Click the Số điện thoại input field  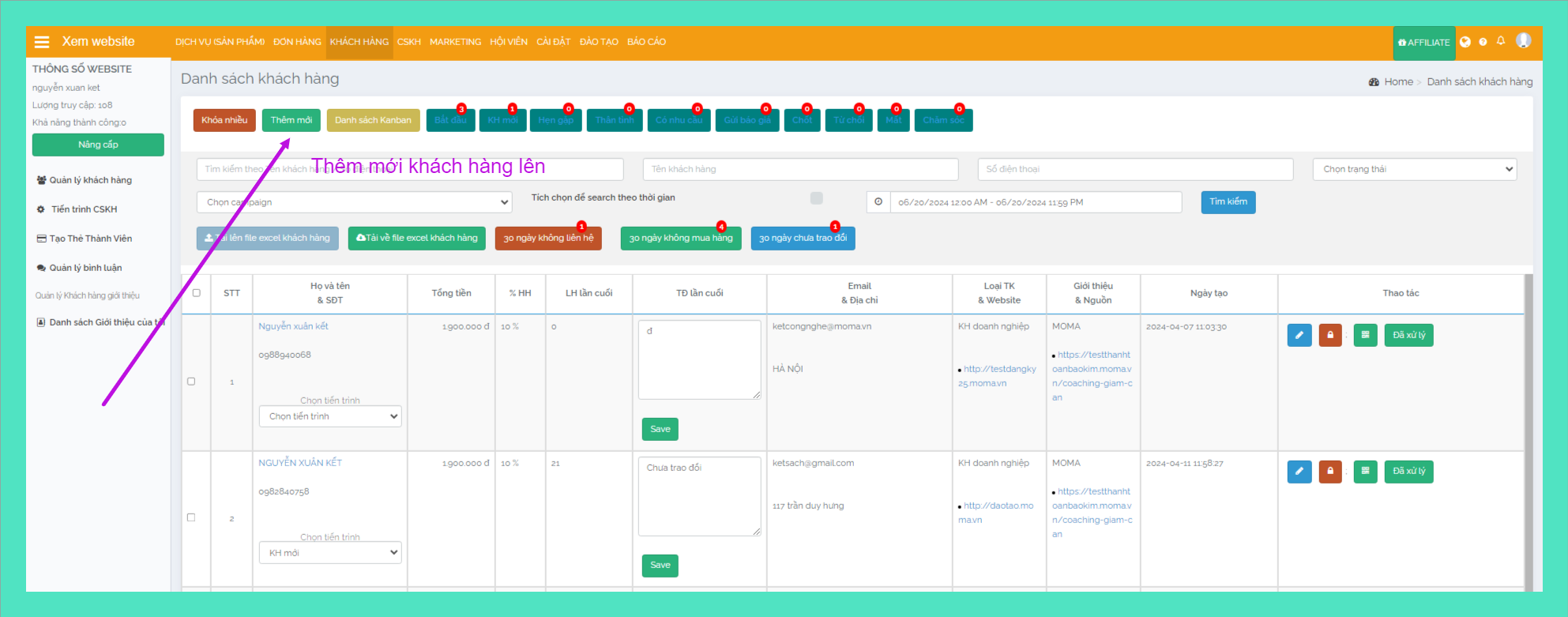(1135, 169)
